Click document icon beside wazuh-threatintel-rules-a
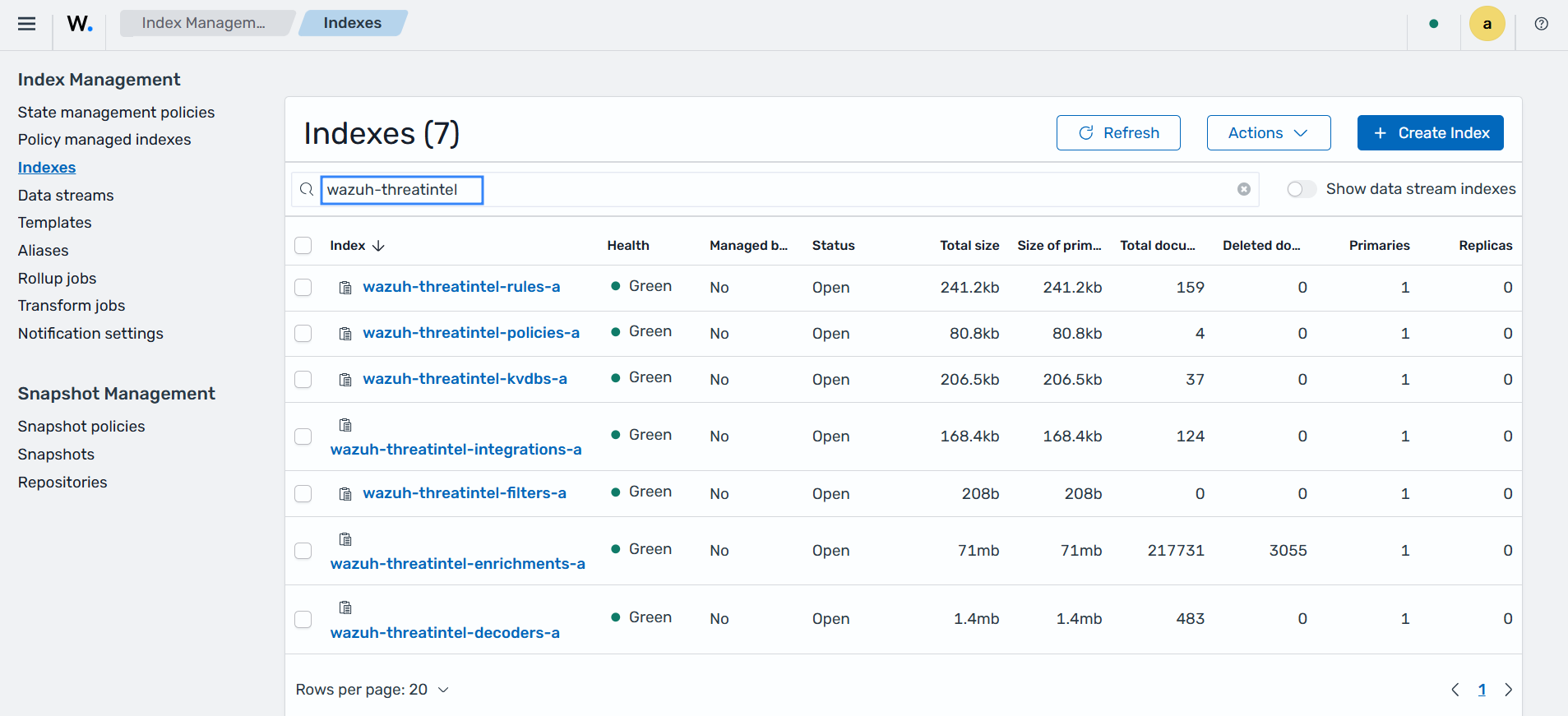 [x=345, y=288]
